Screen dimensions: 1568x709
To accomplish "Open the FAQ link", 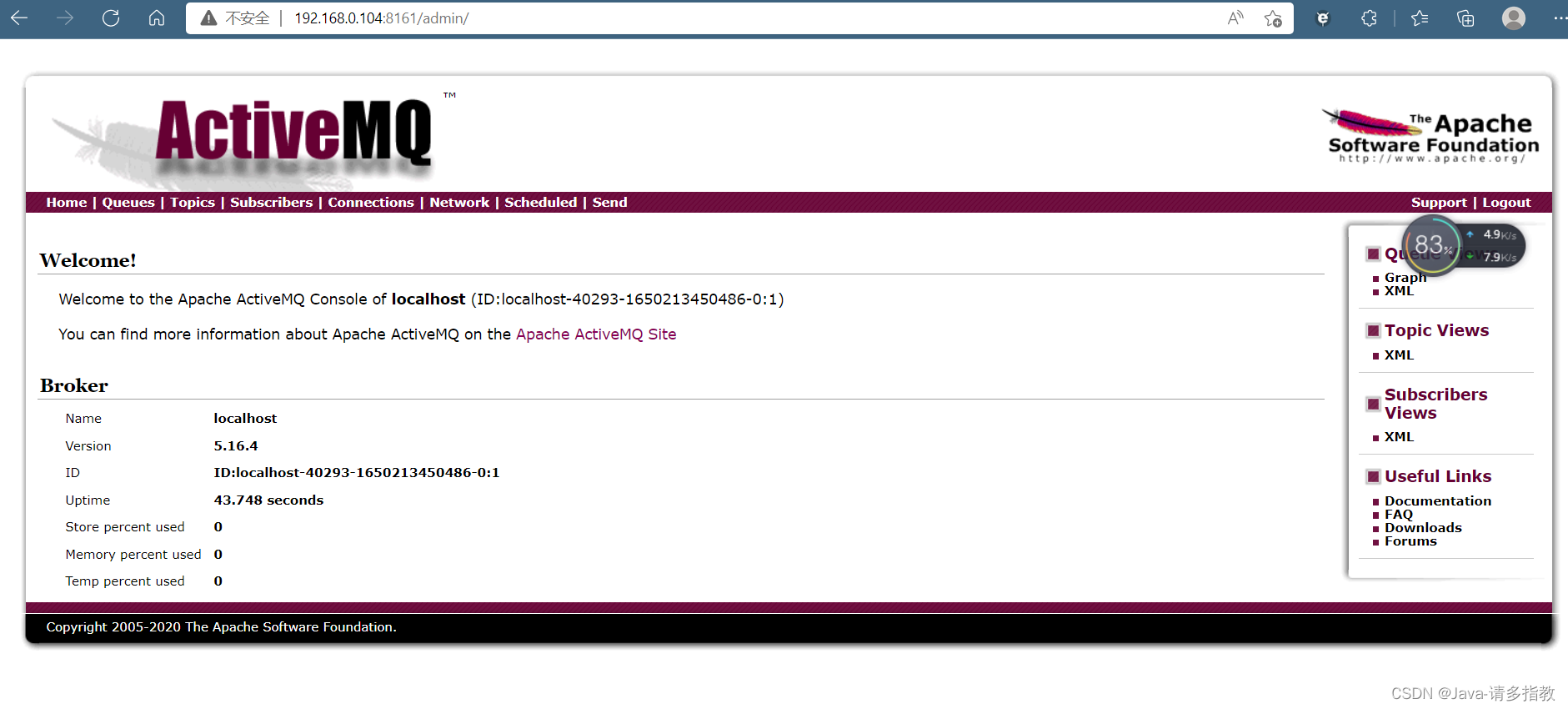I will click(1399, 515).
